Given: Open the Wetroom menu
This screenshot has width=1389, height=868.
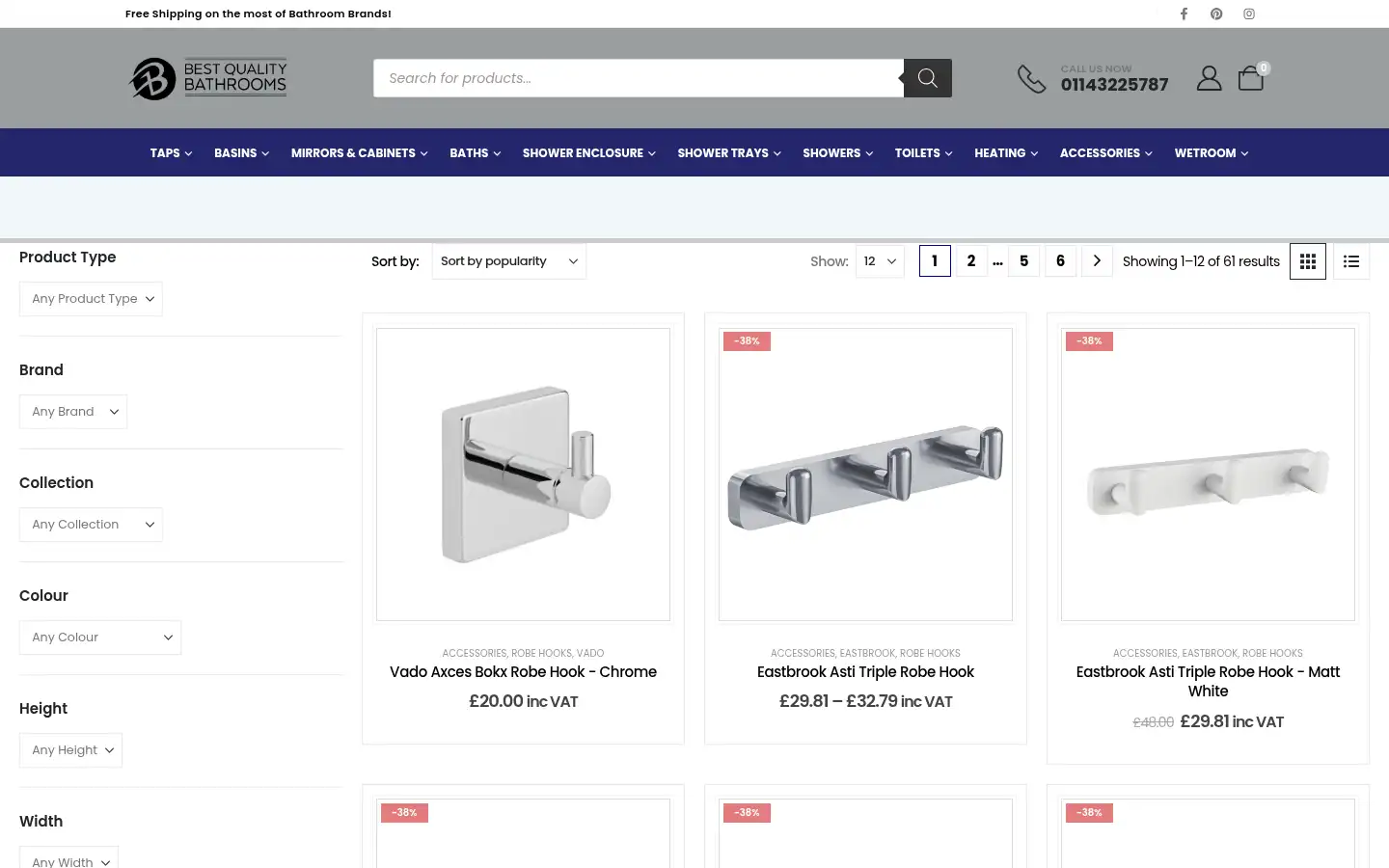Looking at the screenshot, I should (x=1211, y=152).
